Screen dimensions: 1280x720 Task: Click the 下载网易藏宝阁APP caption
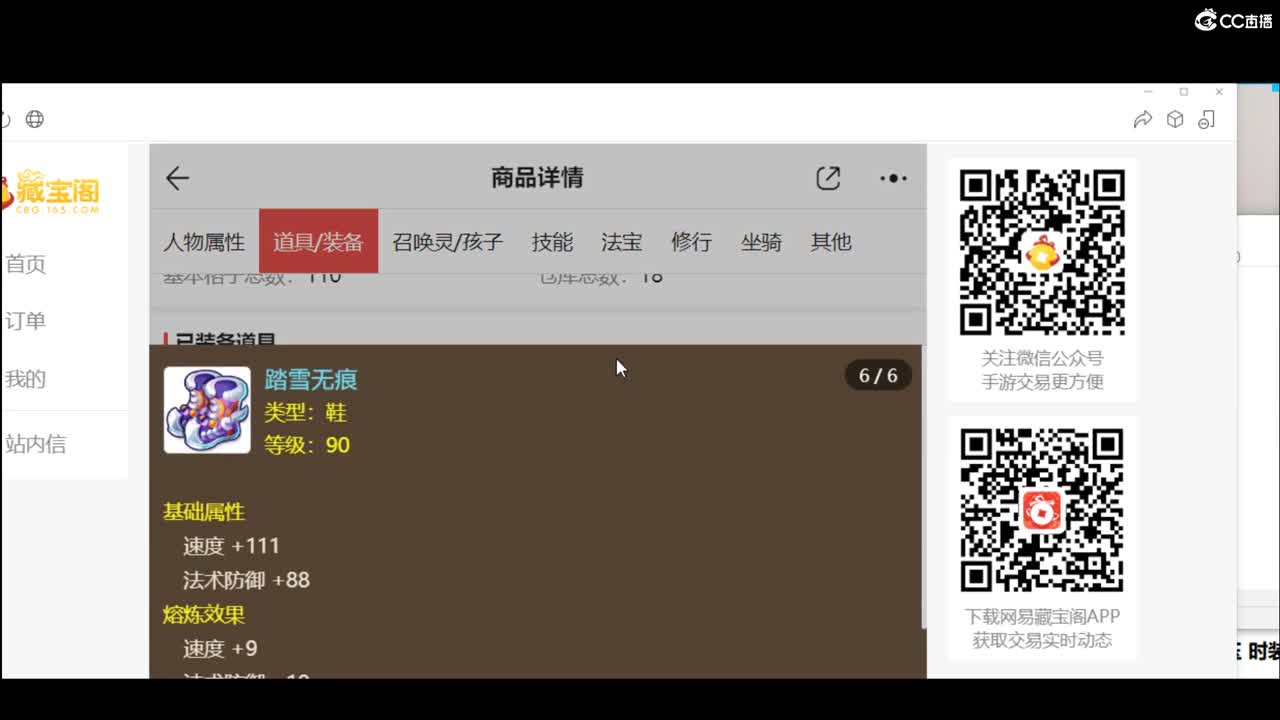click(x=1042, y=616)
